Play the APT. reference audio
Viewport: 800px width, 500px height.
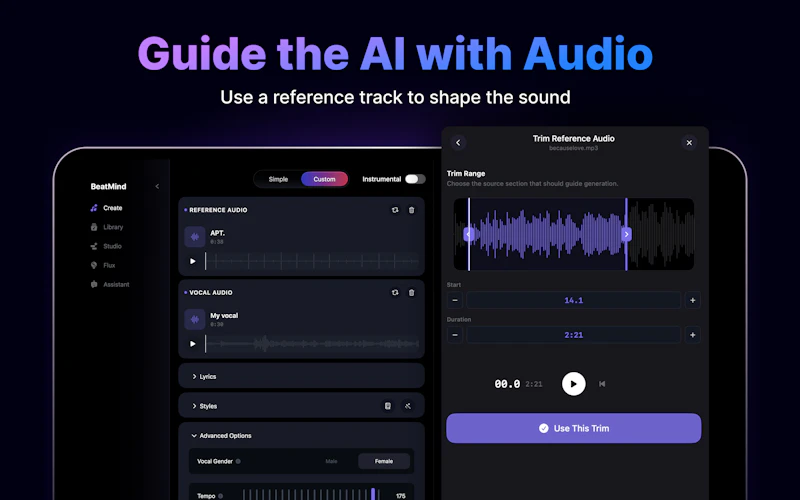193,261
